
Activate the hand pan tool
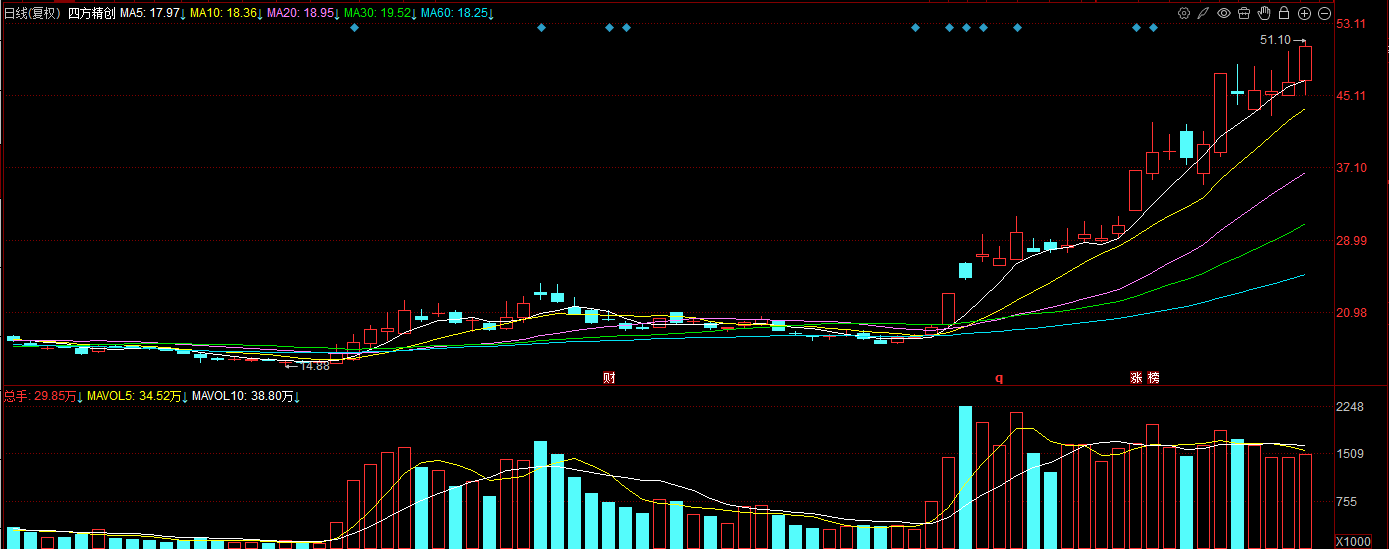1263,13
